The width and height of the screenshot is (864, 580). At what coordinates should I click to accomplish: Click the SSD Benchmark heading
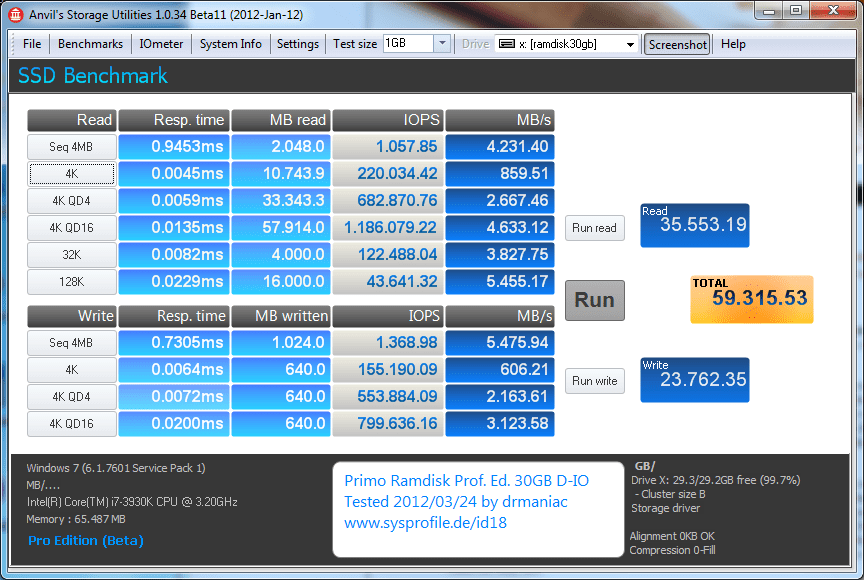(93, 75)
